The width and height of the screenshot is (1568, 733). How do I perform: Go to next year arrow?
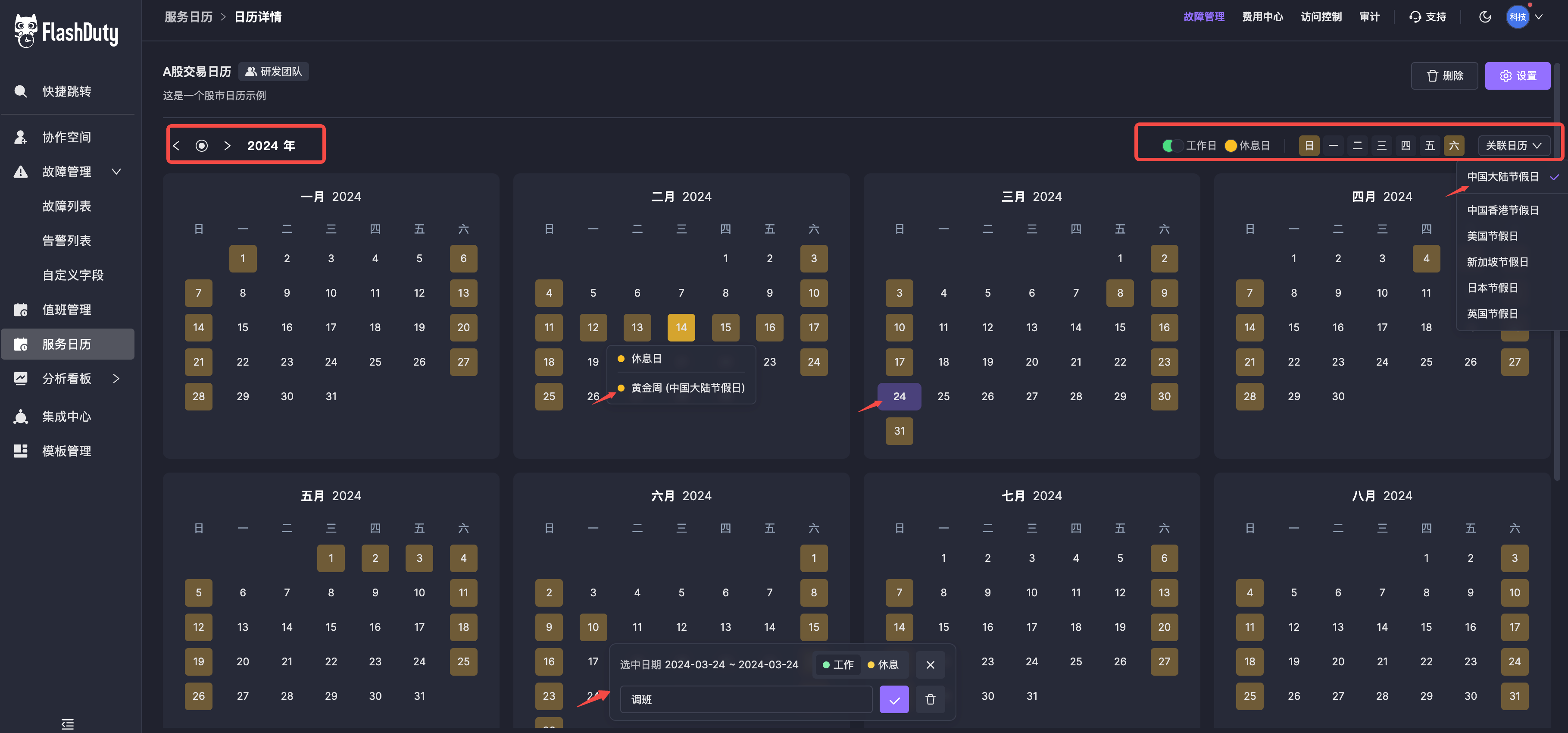click(227, 145)
